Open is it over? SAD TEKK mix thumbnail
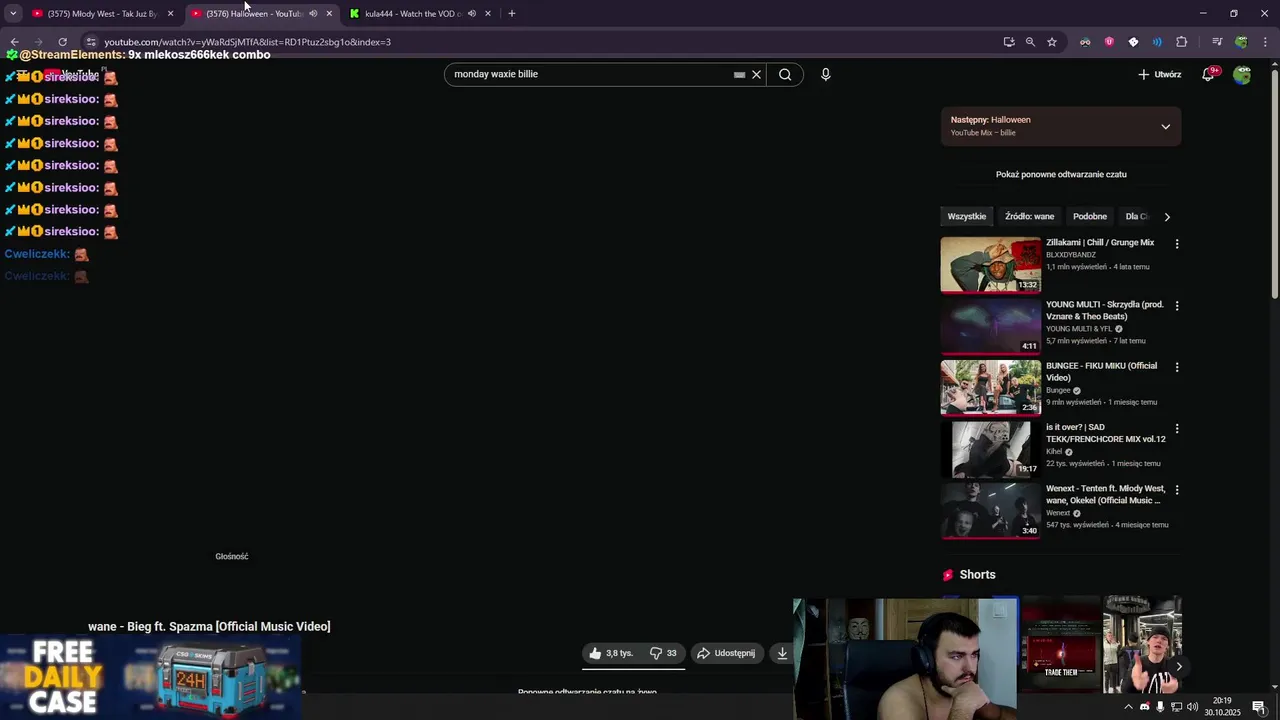Image resolution: width=1280 pixels, height=720 pixels. (991, 449)
